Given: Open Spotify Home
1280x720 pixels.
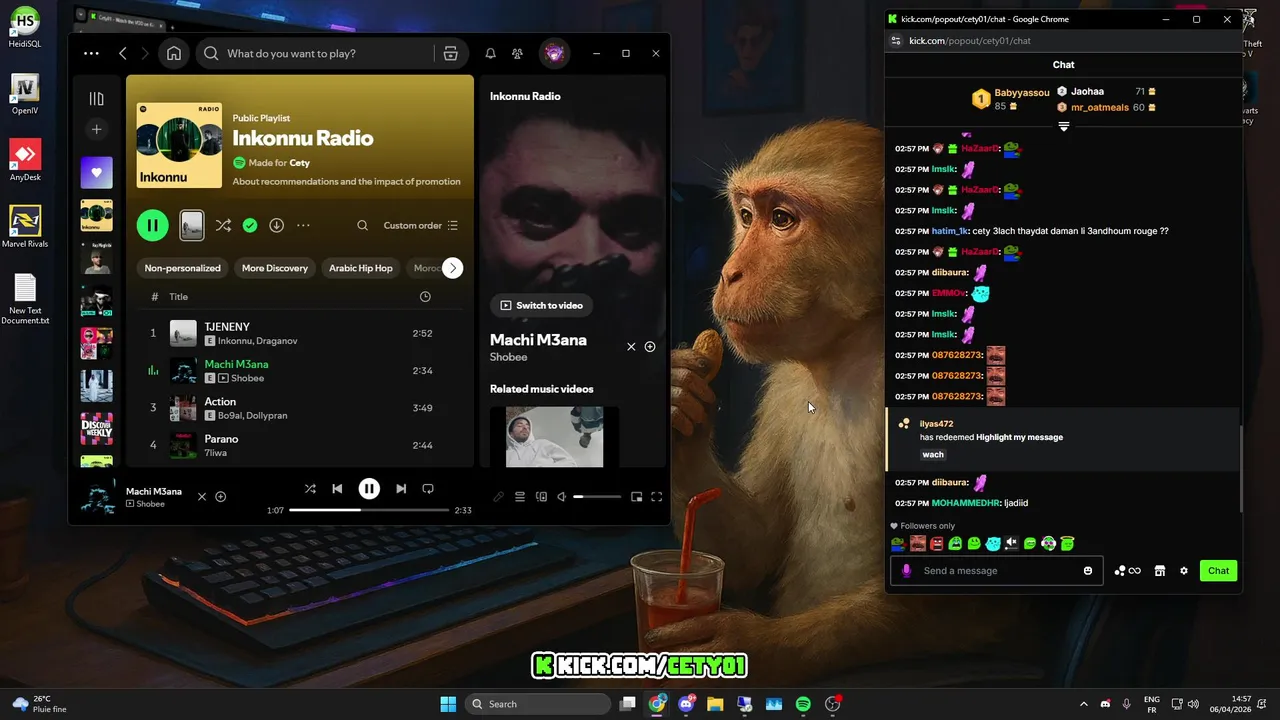Looking at the screenshot, I should tap(174, 54).
